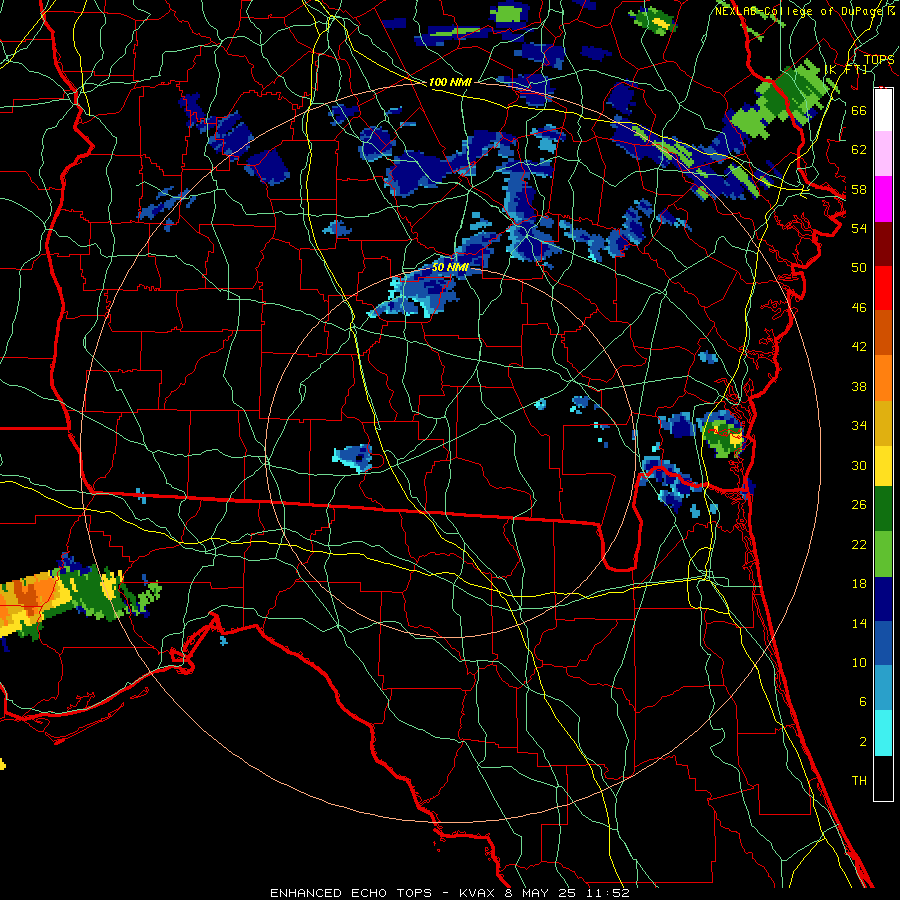Click the "8 MAY 25 11:52" timestamp
900x900 pixels.
coord(567,893)
